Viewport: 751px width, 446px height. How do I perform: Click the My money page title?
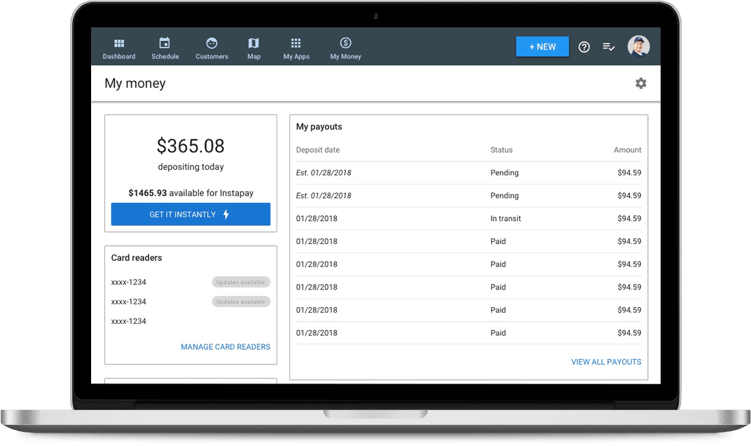pos(135,83)
